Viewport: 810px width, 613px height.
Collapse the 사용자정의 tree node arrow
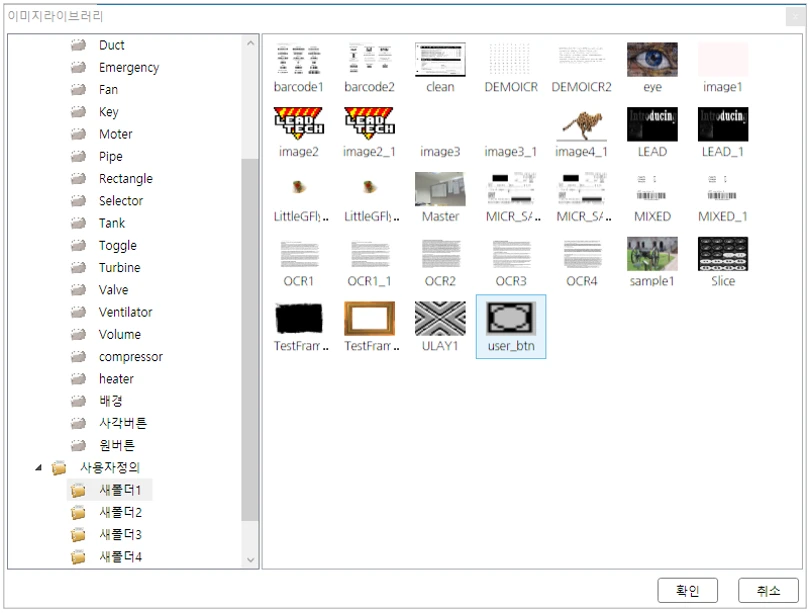click(x=39, y=468)
